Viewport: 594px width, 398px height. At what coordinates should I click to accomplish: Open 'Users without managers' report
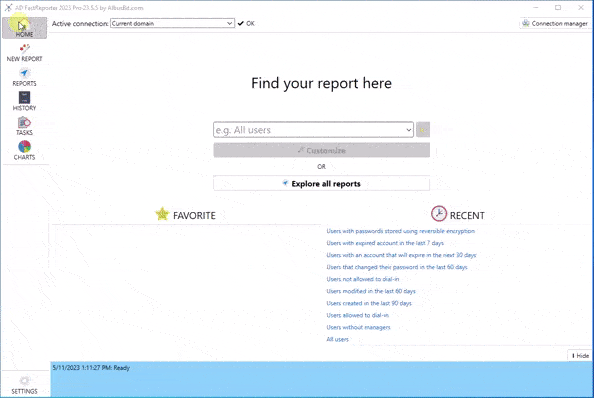[x=358, y=327]
